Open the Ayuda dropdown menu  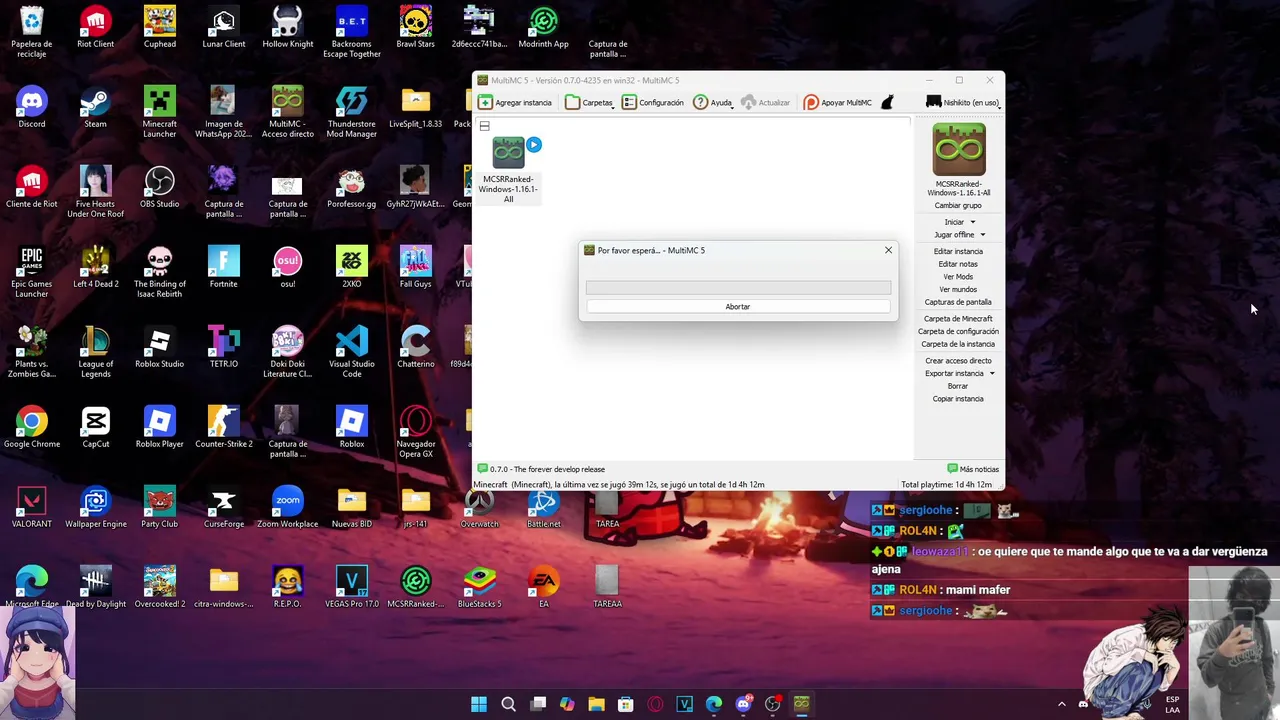pyautogui.click(x=713, y=102)
